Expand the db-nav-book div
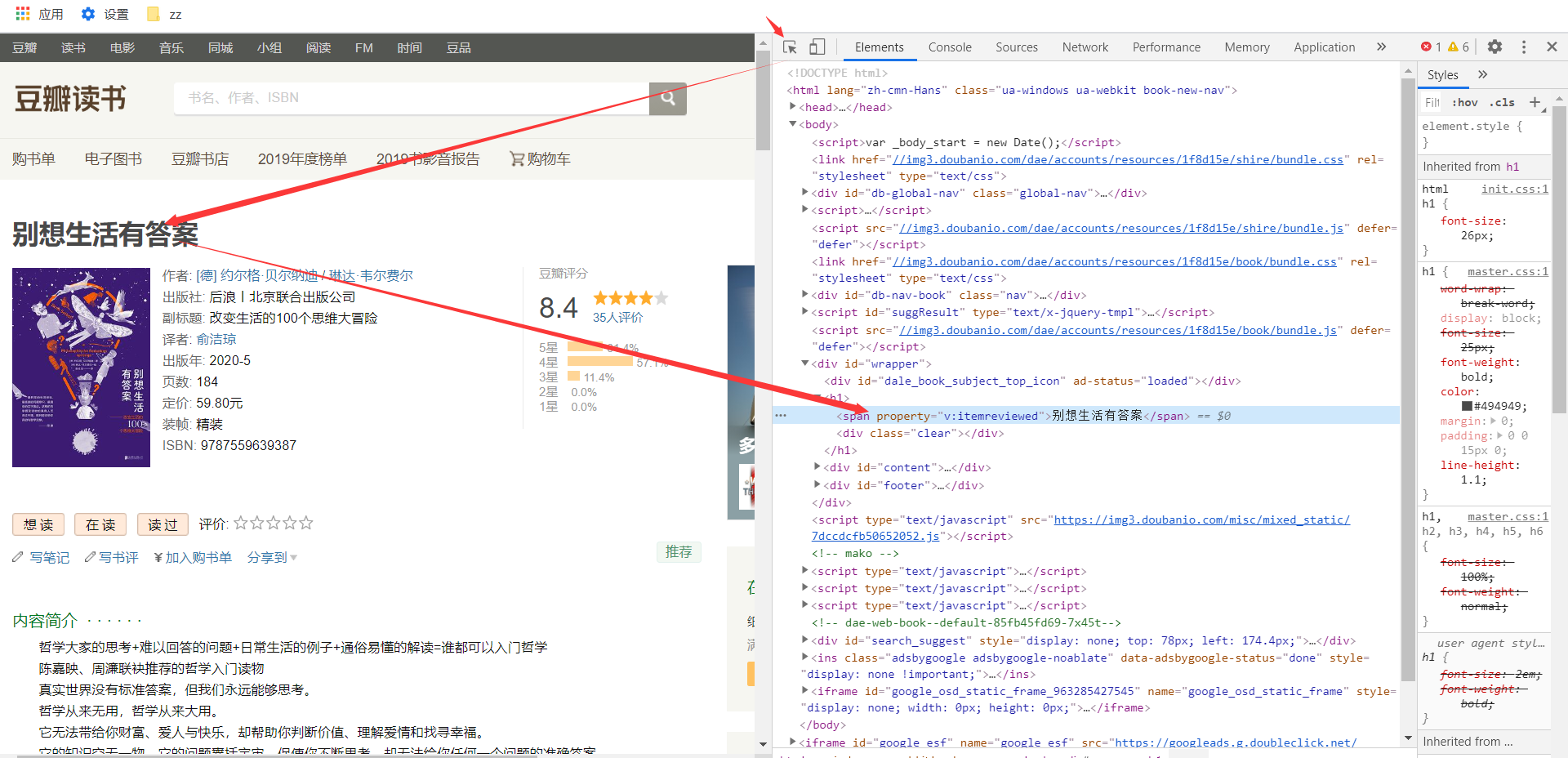The height and width of the screenshot is (758, 1568). tap(804, 294)
